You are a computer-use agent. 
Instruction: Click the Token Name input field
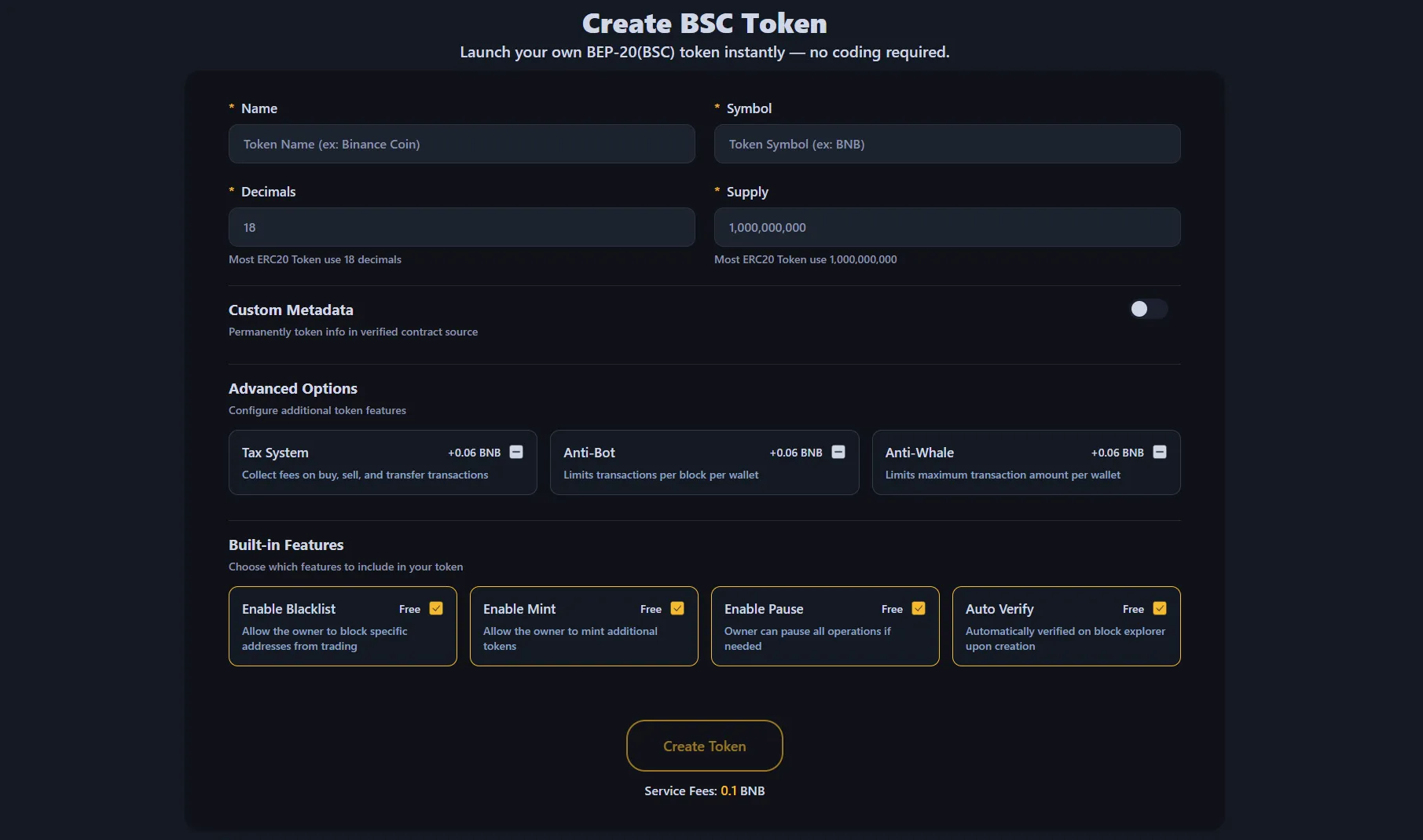click(461, 144)
